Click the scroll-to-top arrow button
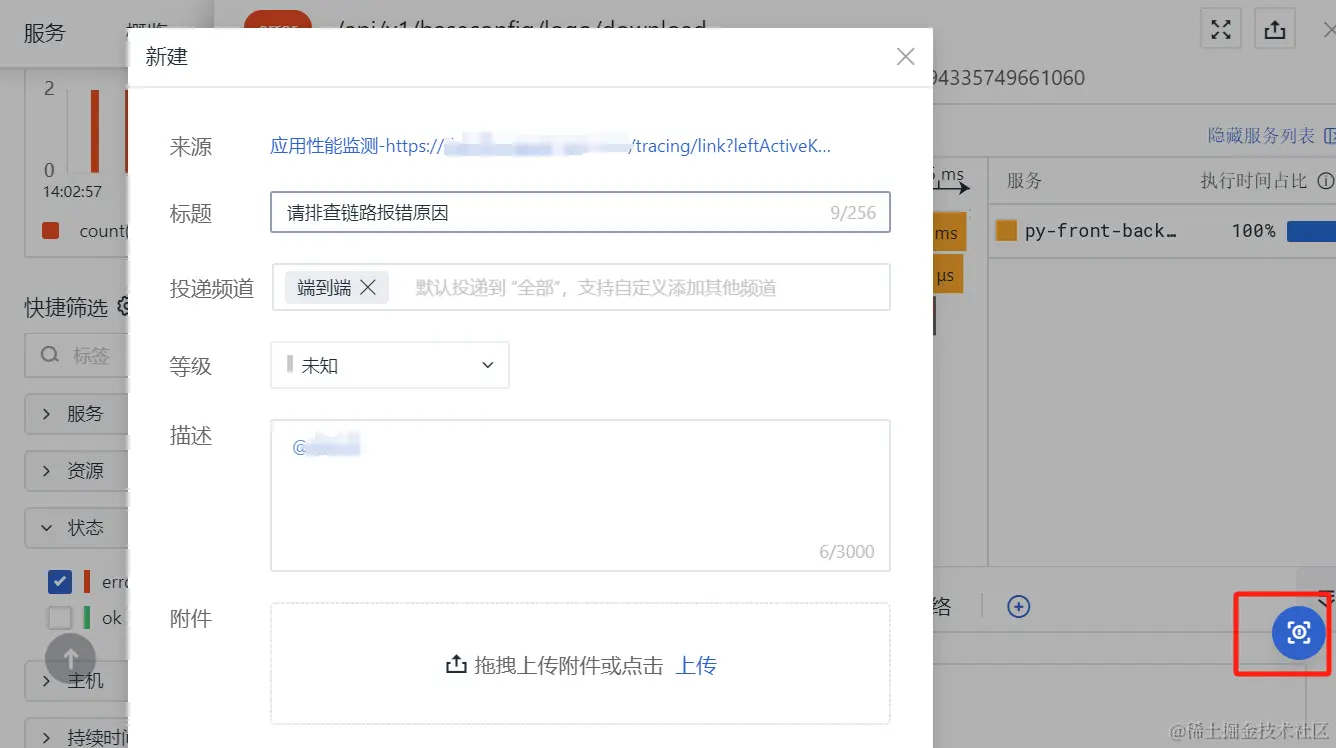Viewport: 1336px width, 748px height. [x=70, y=658]
